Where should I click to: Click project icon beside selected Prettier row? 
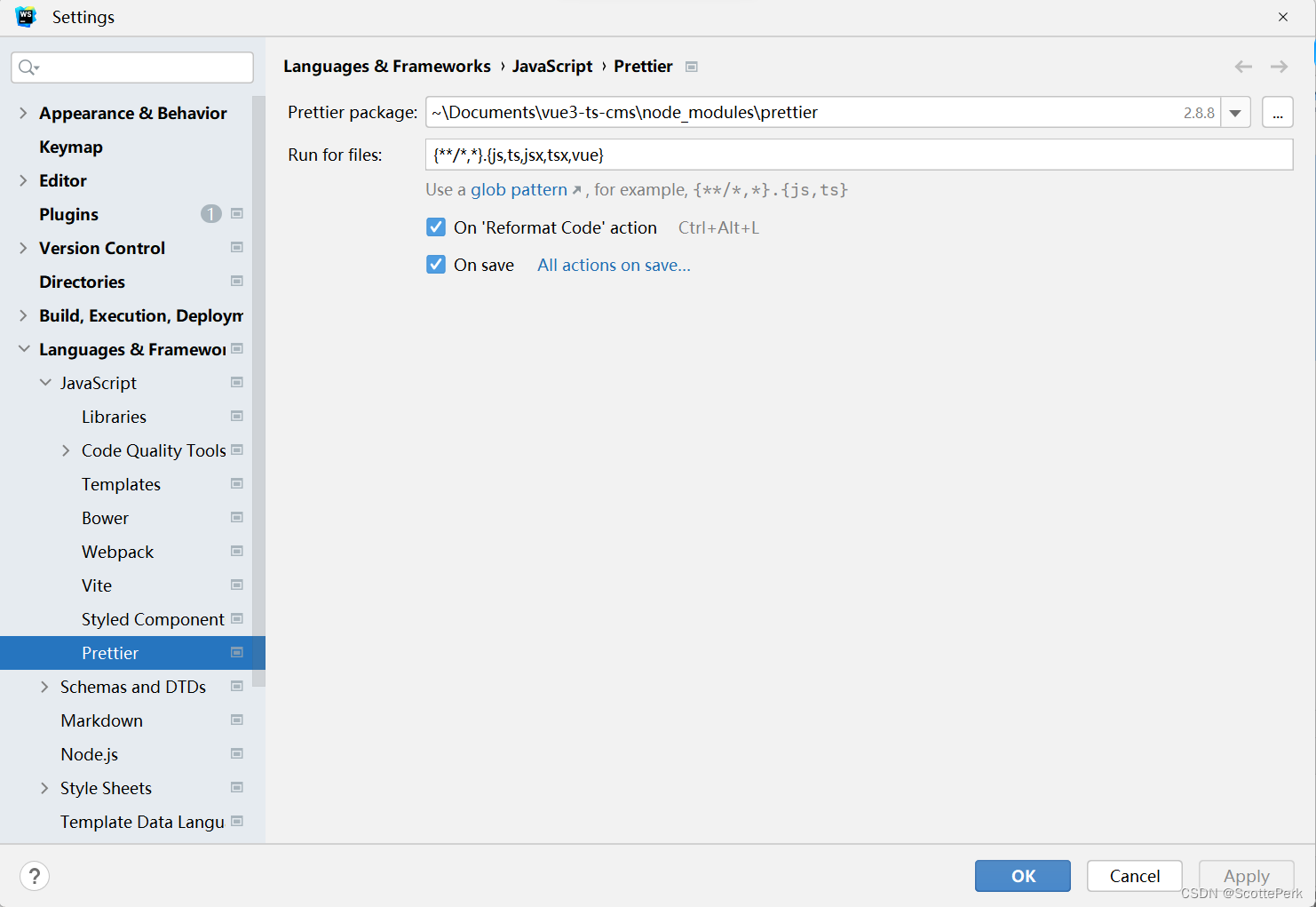tap(237, 652)
